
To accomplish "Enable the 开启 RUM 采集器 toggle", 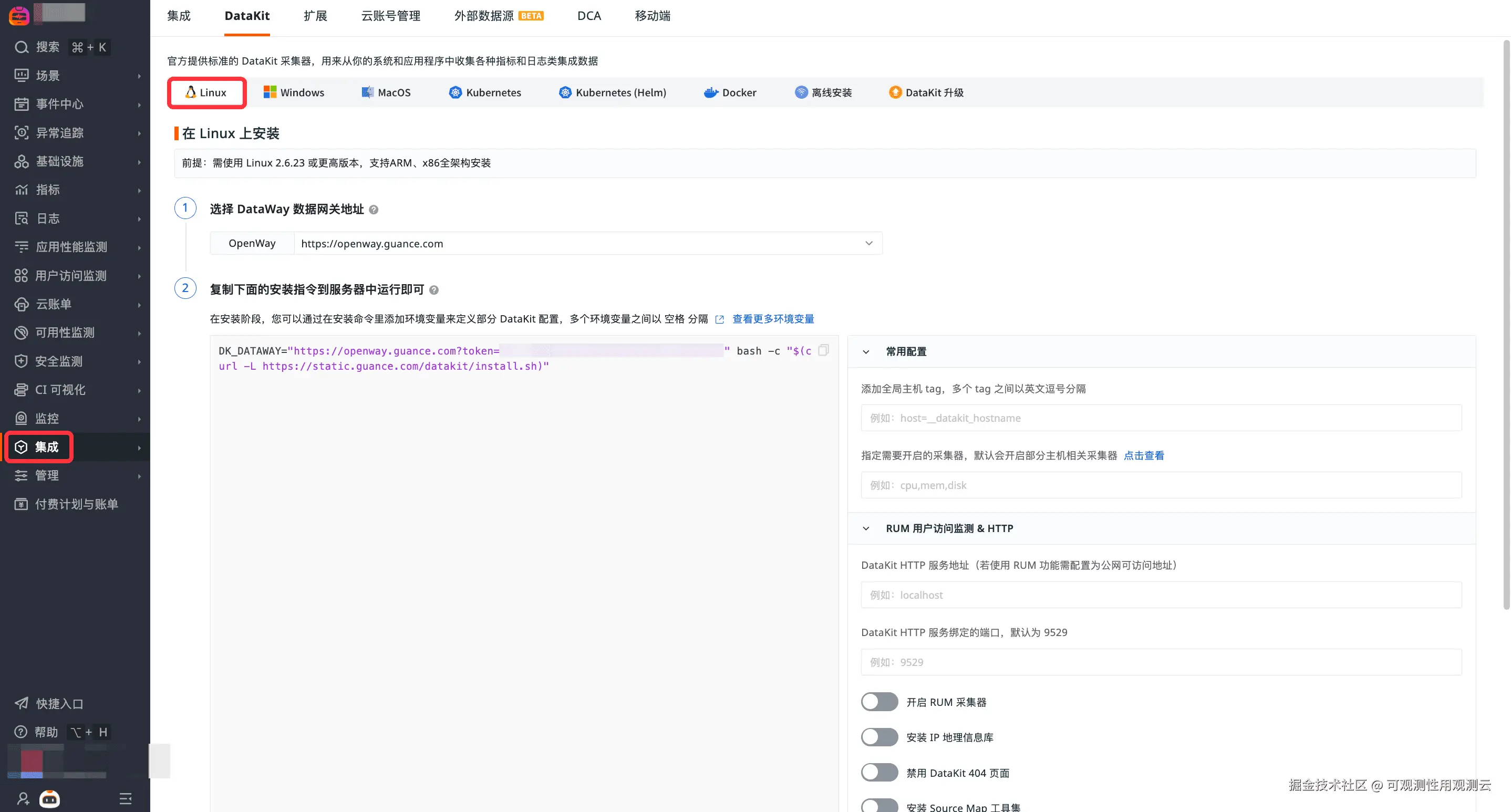I will 879,702.
